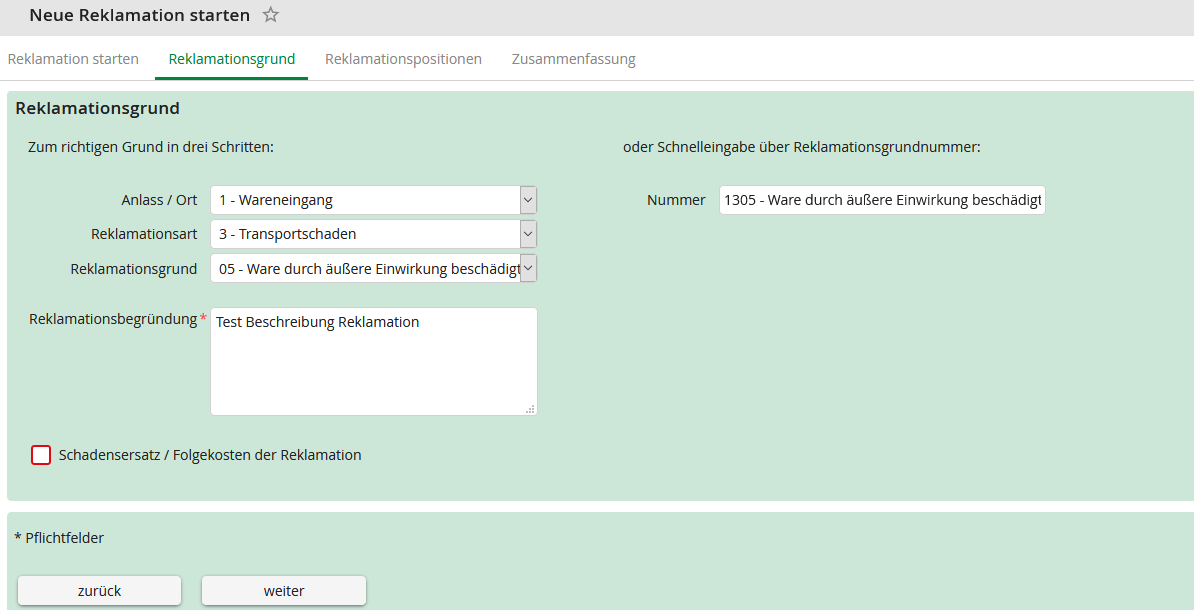Click the Reklamationsart field label
Image resolution: width=1194 pixels, height=610 pixels.
tap(144, 234)
